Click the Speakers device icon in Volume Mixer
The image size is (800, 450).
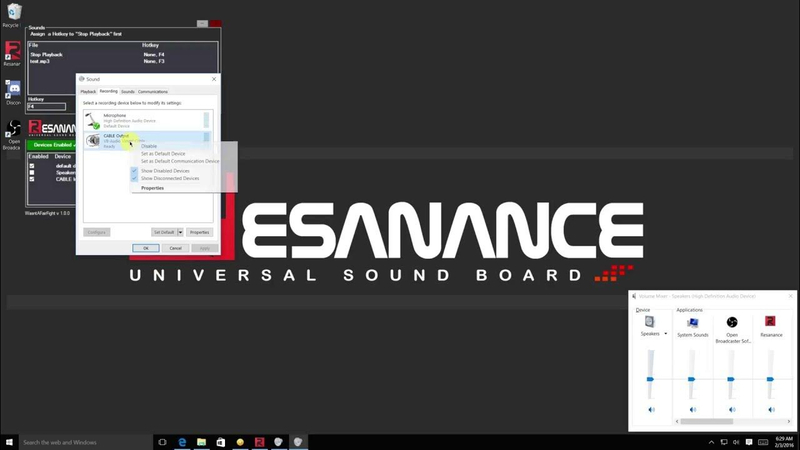[649, 321]
